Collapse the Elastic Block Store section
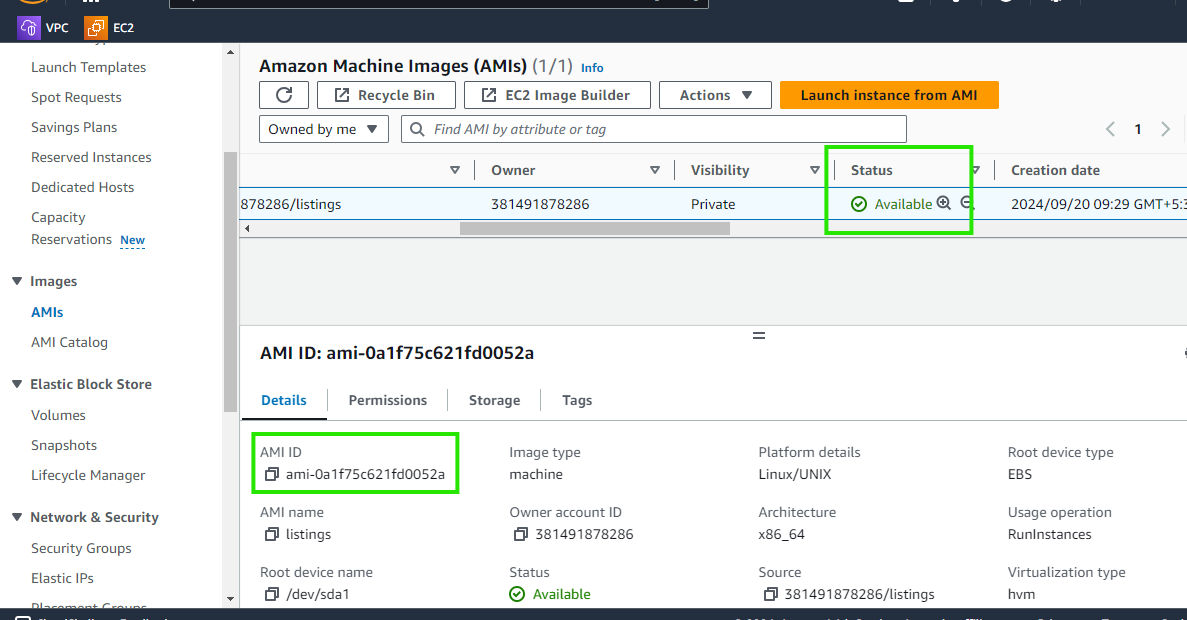This screenshot has width=1187, height=620. pos(17,384)
